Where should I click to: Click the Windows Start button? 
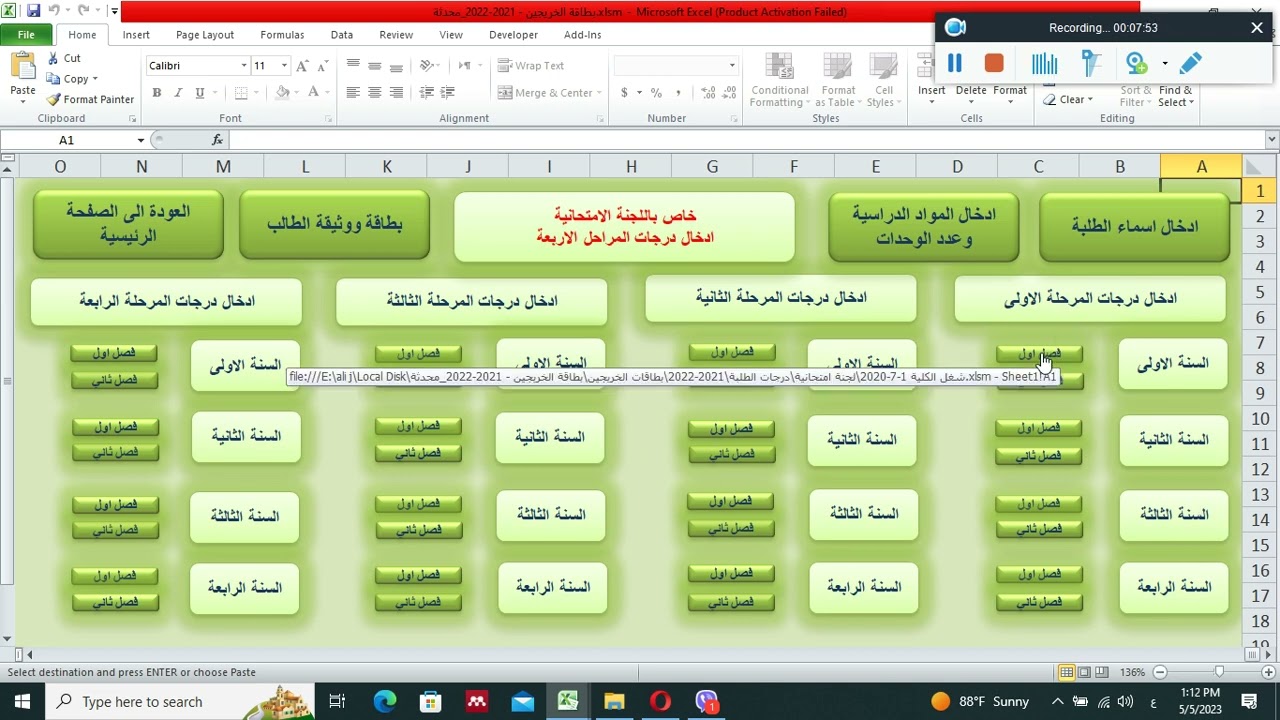(22, 701)
